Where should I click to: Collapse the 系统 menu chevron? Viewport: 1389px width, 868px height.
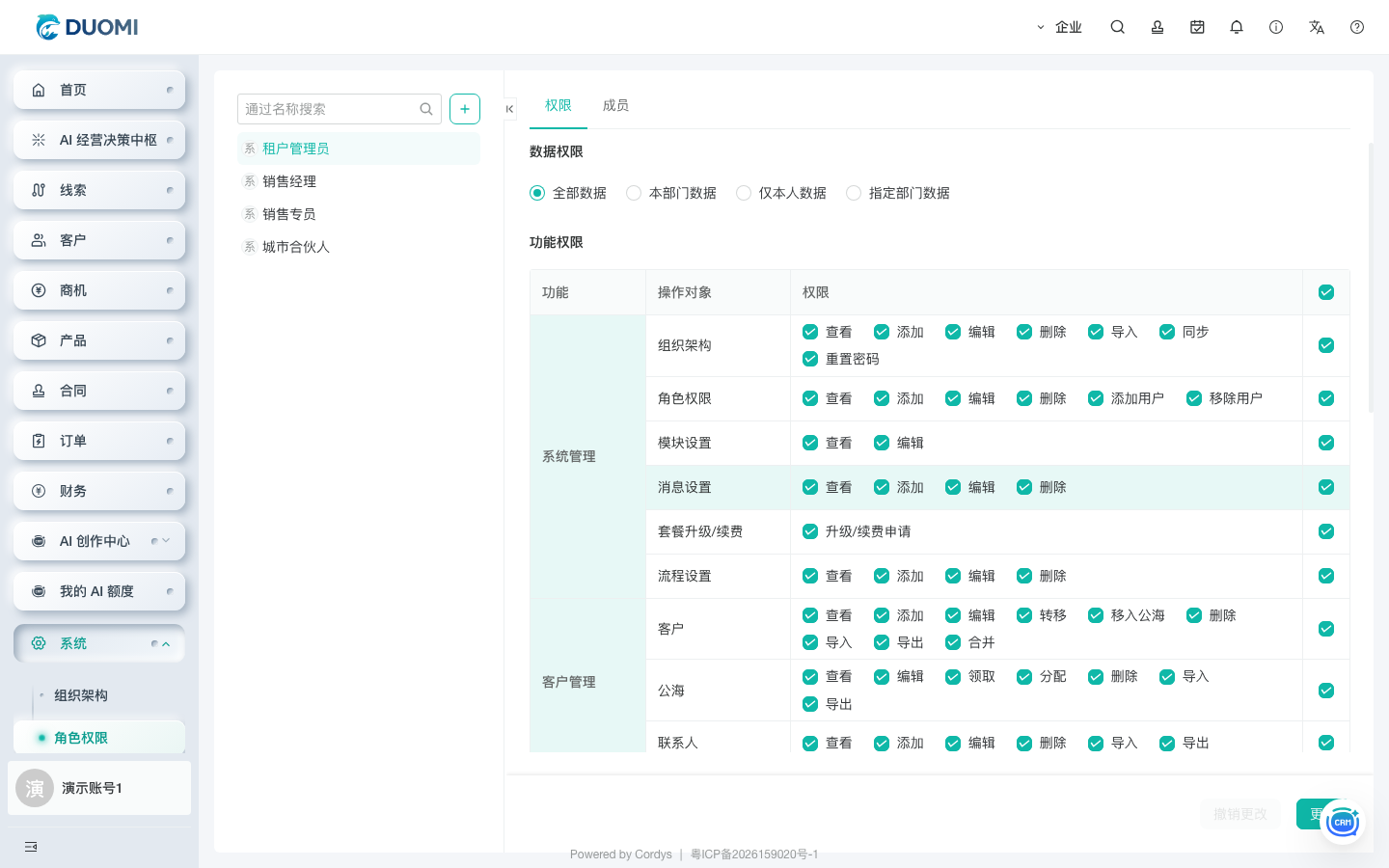pyautogui.click(x=166, y=643)
